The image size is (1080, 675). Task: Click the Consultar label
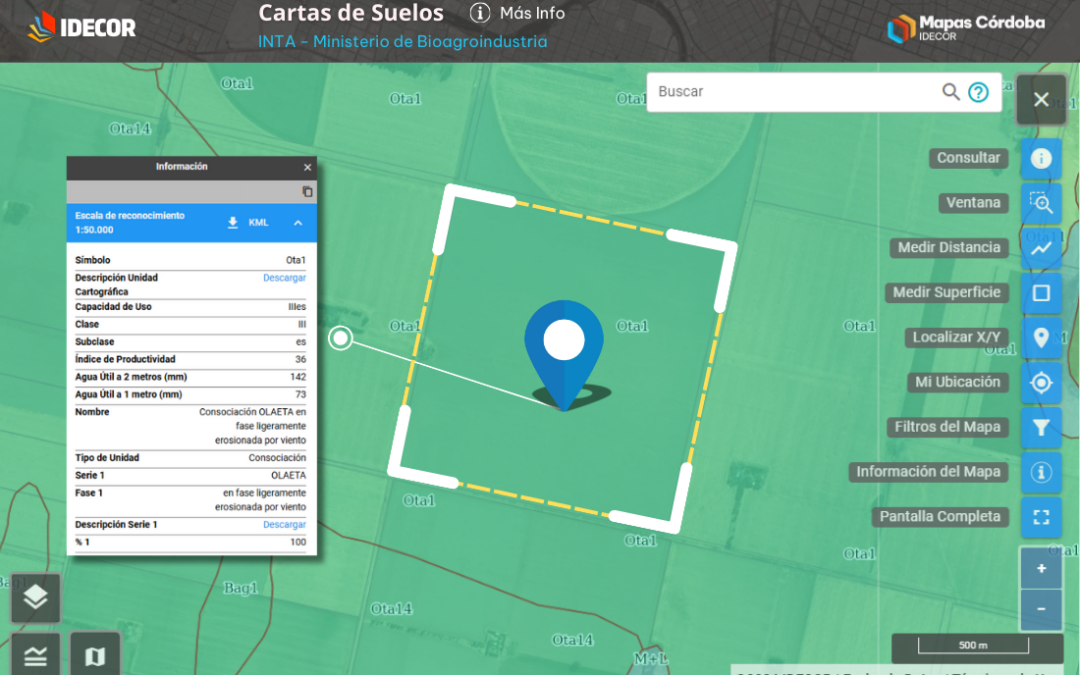pyautogui.click(x=968, y=158)
